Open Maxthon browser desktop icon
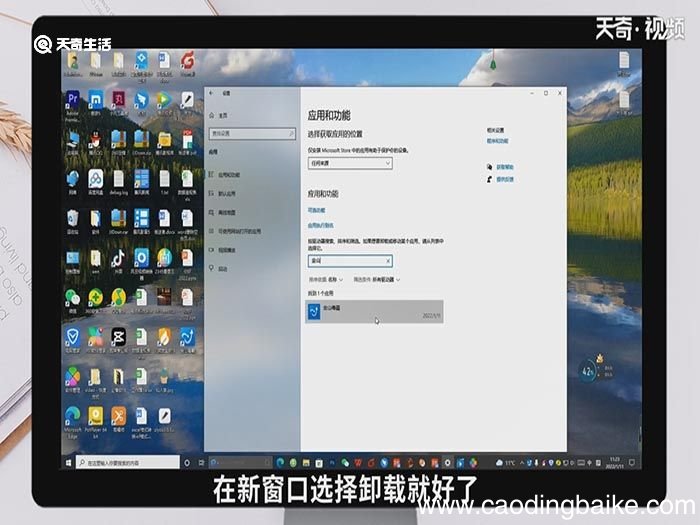 pos(96,103)
